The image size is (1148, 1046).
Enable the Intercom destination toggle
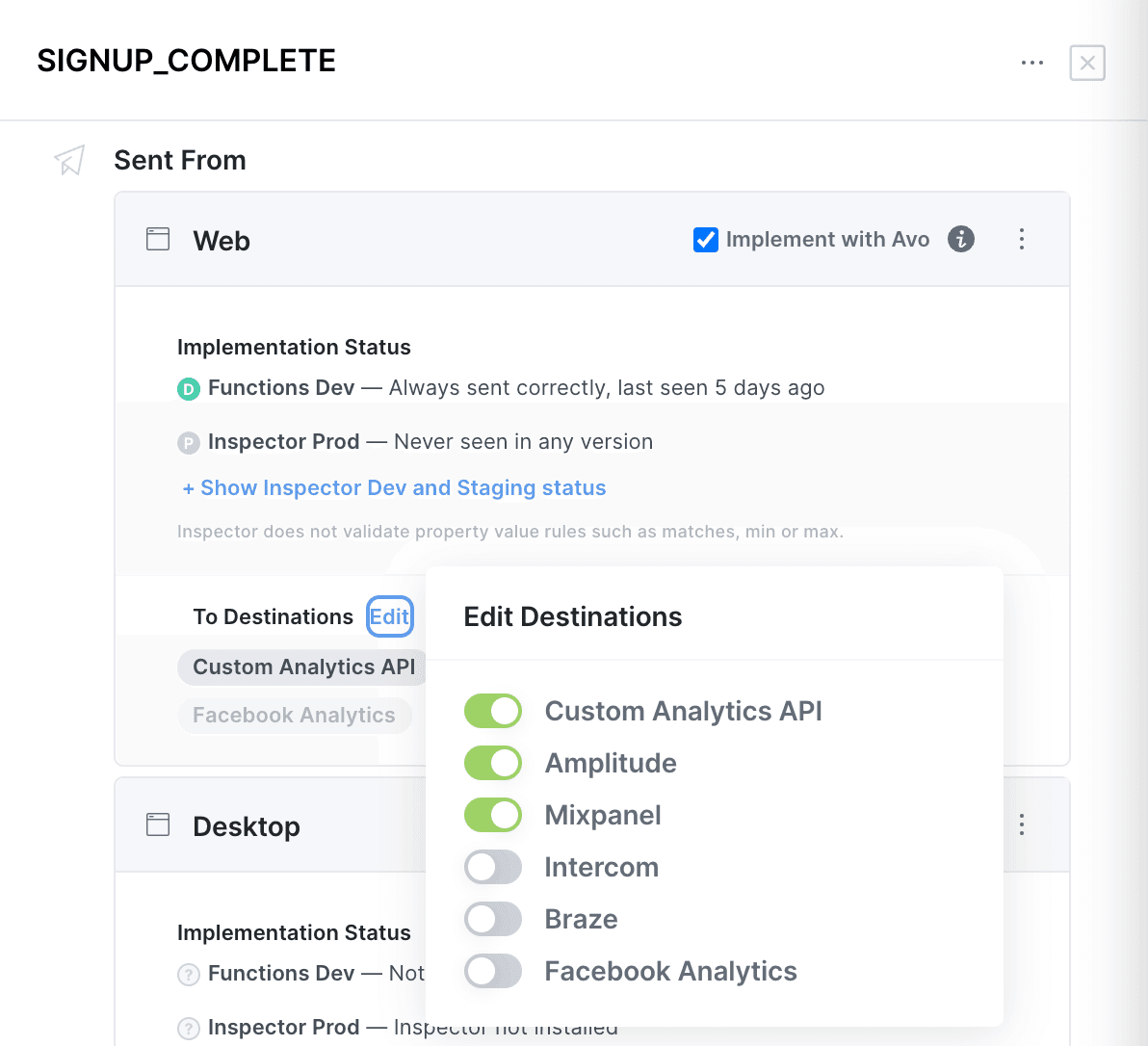coord(493,868)
